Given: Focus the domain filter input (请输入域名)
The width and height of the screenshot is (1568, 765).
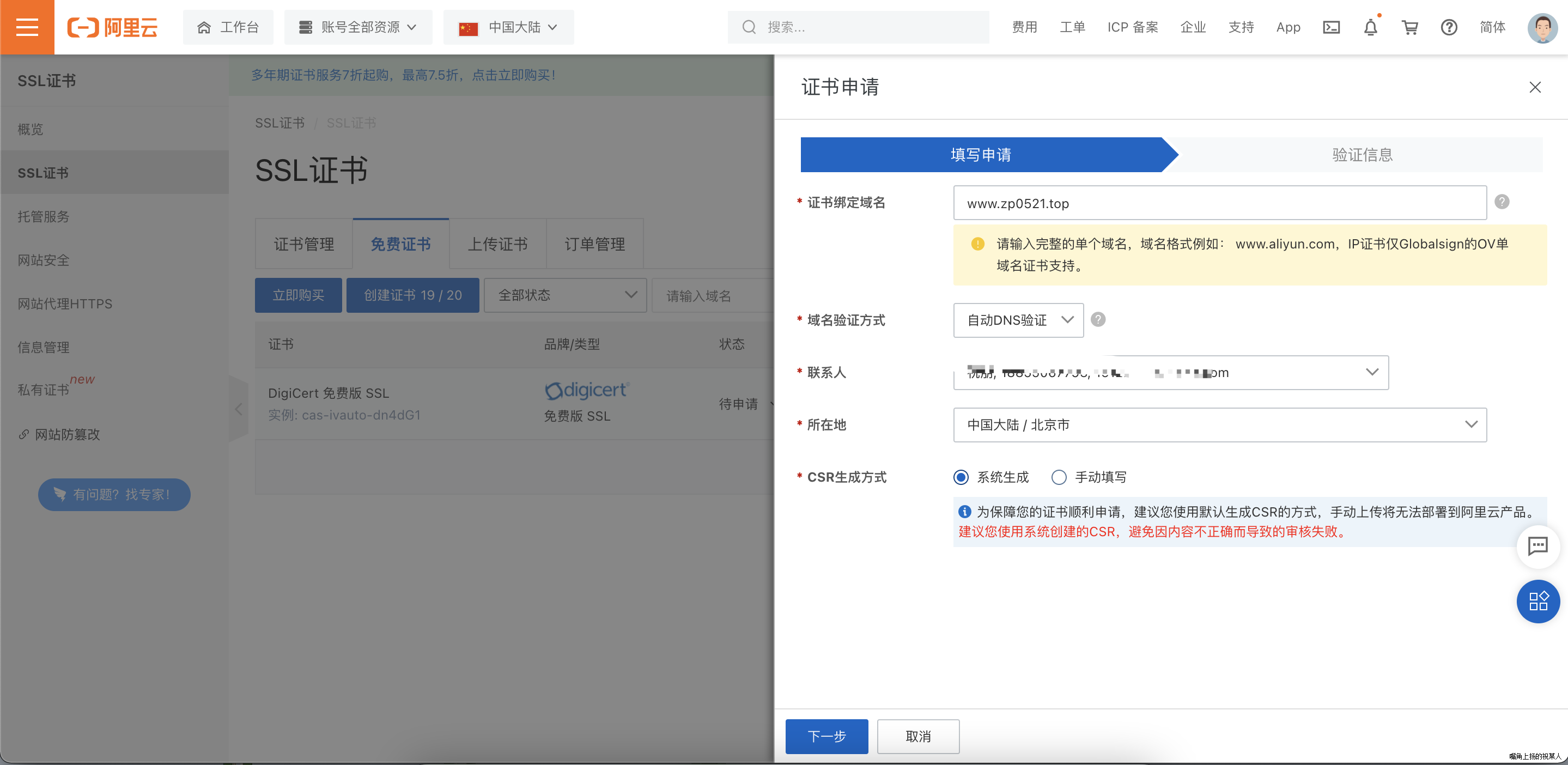Looking at the screenshot, I should [712, 296].
